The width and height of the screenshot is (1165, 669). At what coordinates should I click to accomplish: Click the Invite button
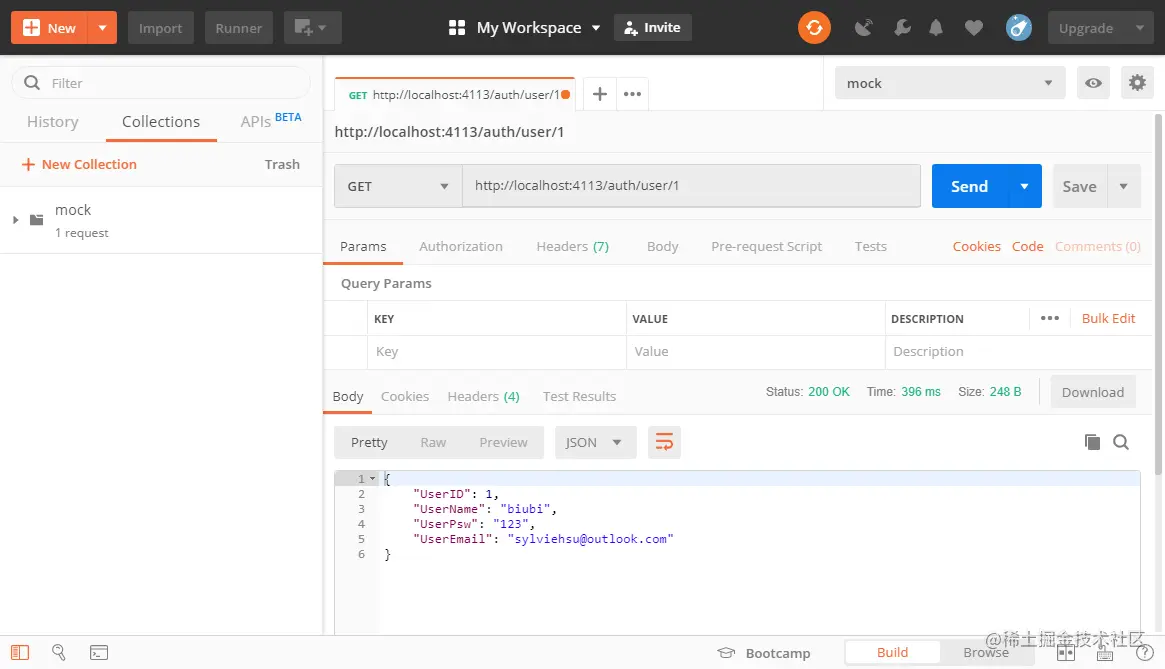tap(652, 28)
